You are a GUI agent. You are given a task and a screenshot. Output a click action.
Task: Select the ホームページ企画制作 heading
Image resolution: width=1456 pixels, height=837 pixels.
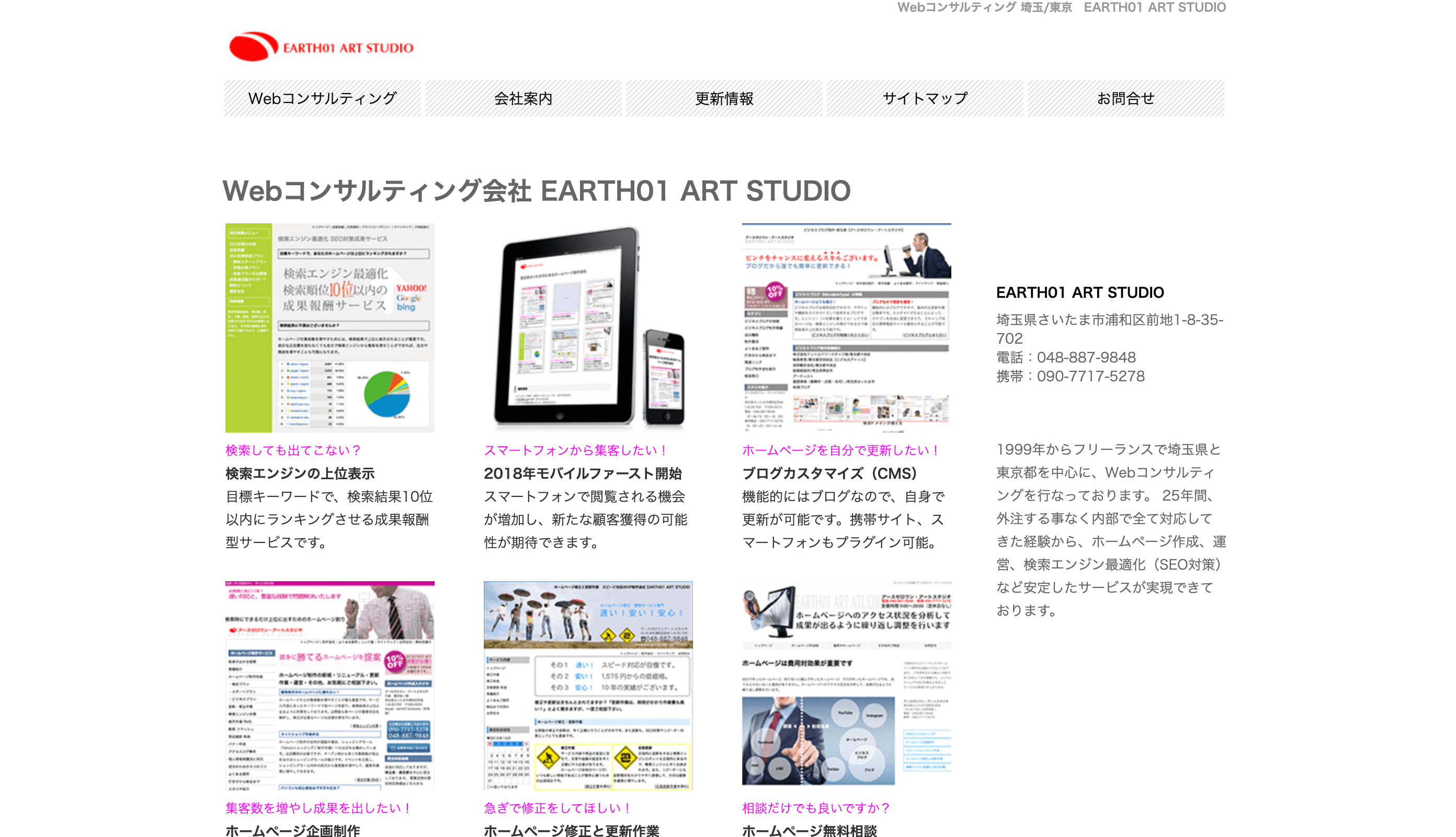coord(293,830)
